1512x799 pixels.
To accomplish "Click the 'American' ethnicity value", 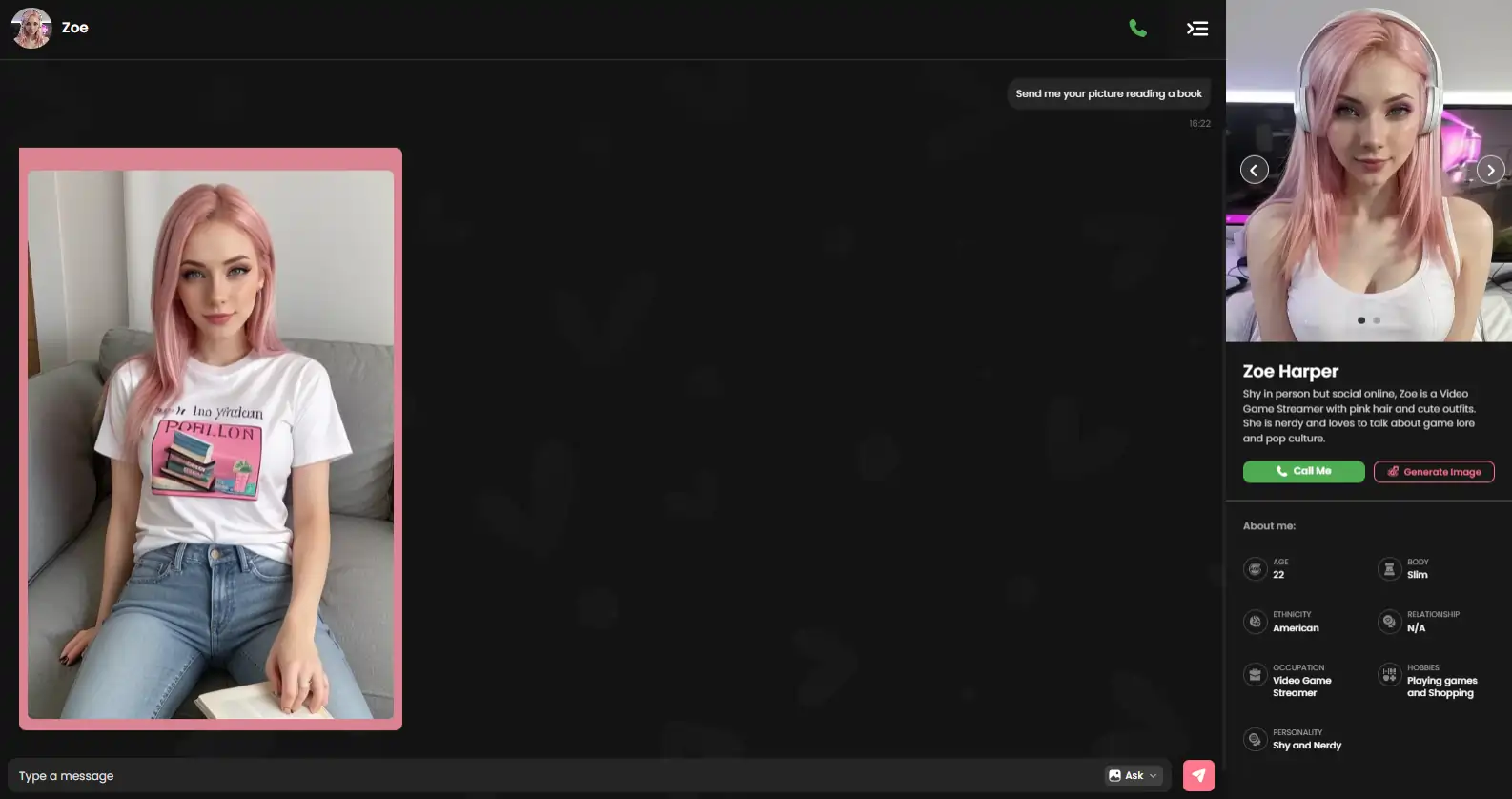I will pyautogui.click(x=1296, y=627).
